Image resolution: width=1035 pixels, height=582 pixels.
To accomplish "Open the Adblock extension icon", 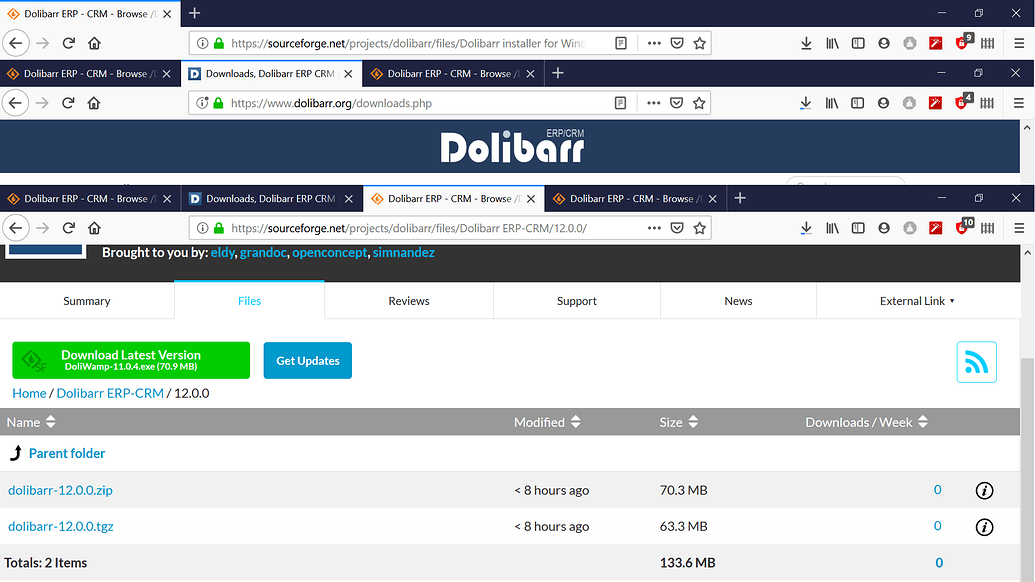I will point(935,227).
